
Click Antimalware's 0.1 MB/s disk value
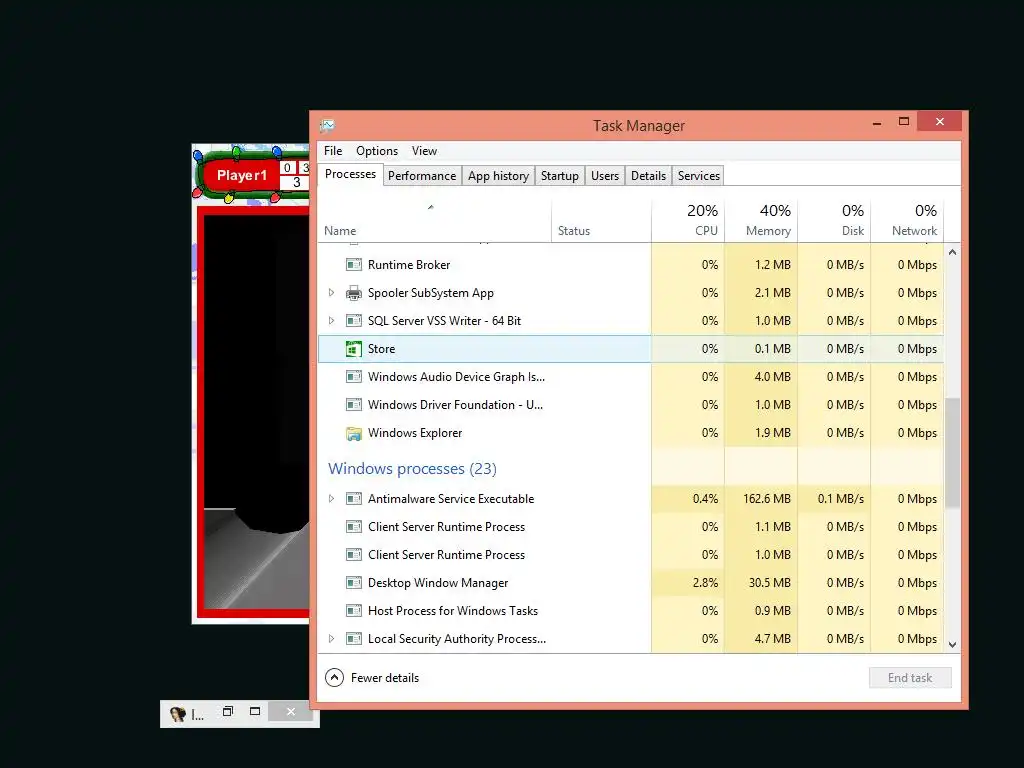point(840,499)
